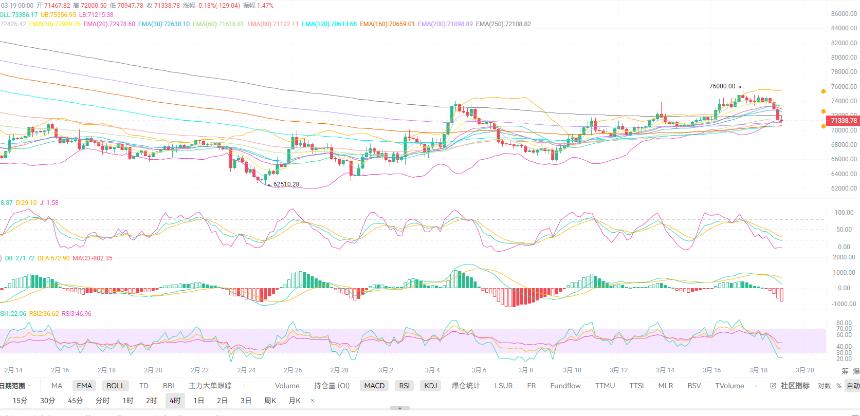
Task: Click the × icon after 月K timeframe
Action: [x=313, y=401]
